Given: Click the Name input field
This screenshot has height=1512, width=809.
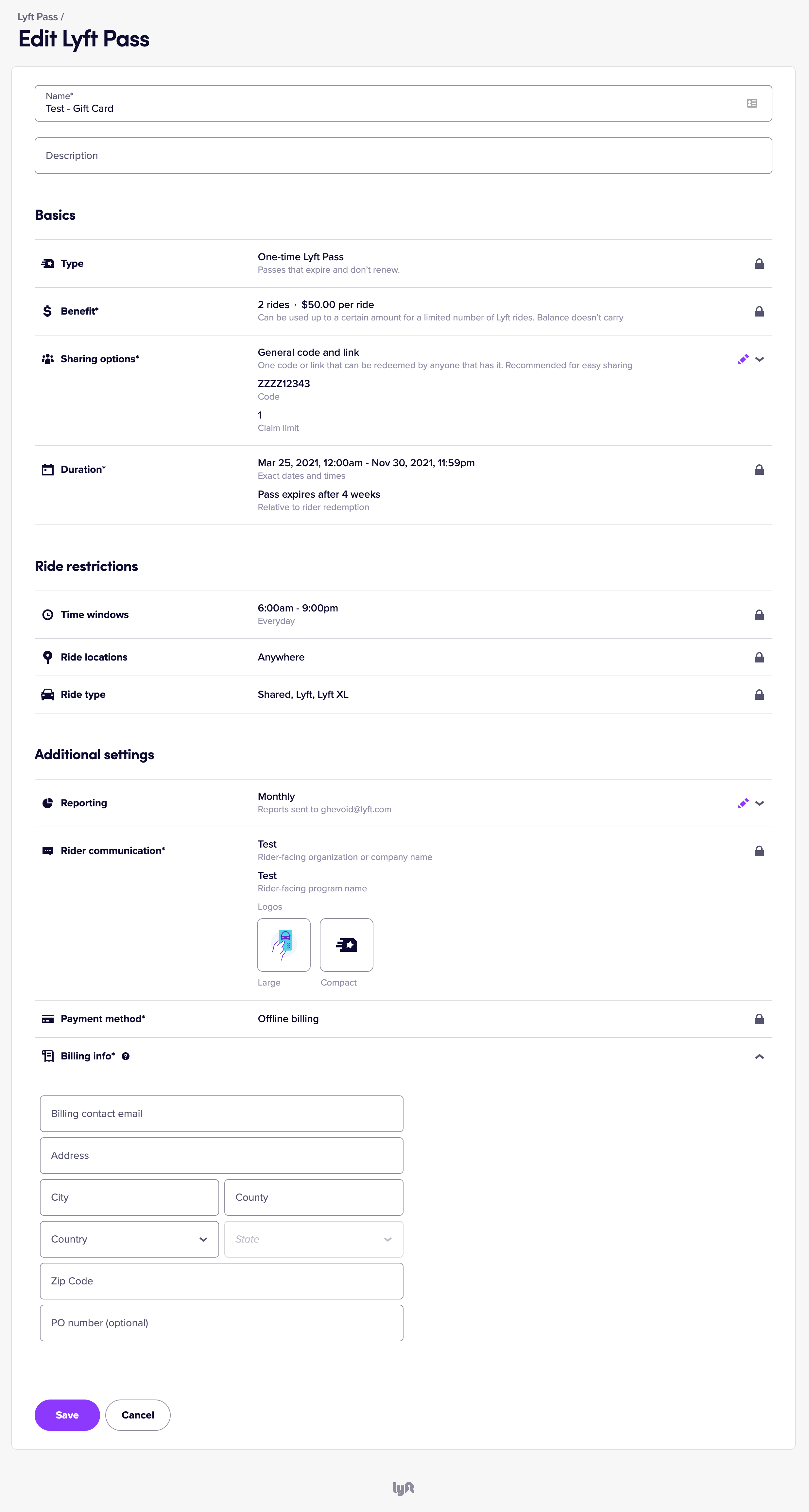Looking at the screenshot, I should point(403,103).
